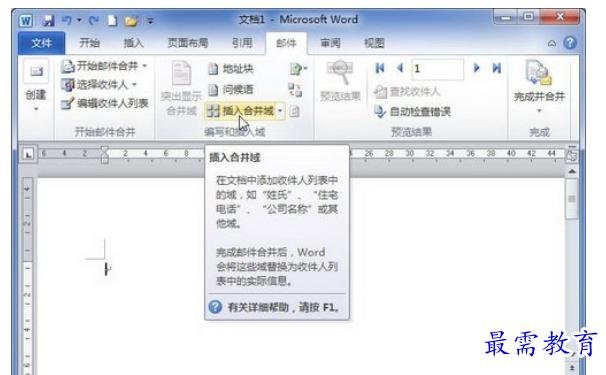Insert 地址块 field

click(x=230, y=69)
